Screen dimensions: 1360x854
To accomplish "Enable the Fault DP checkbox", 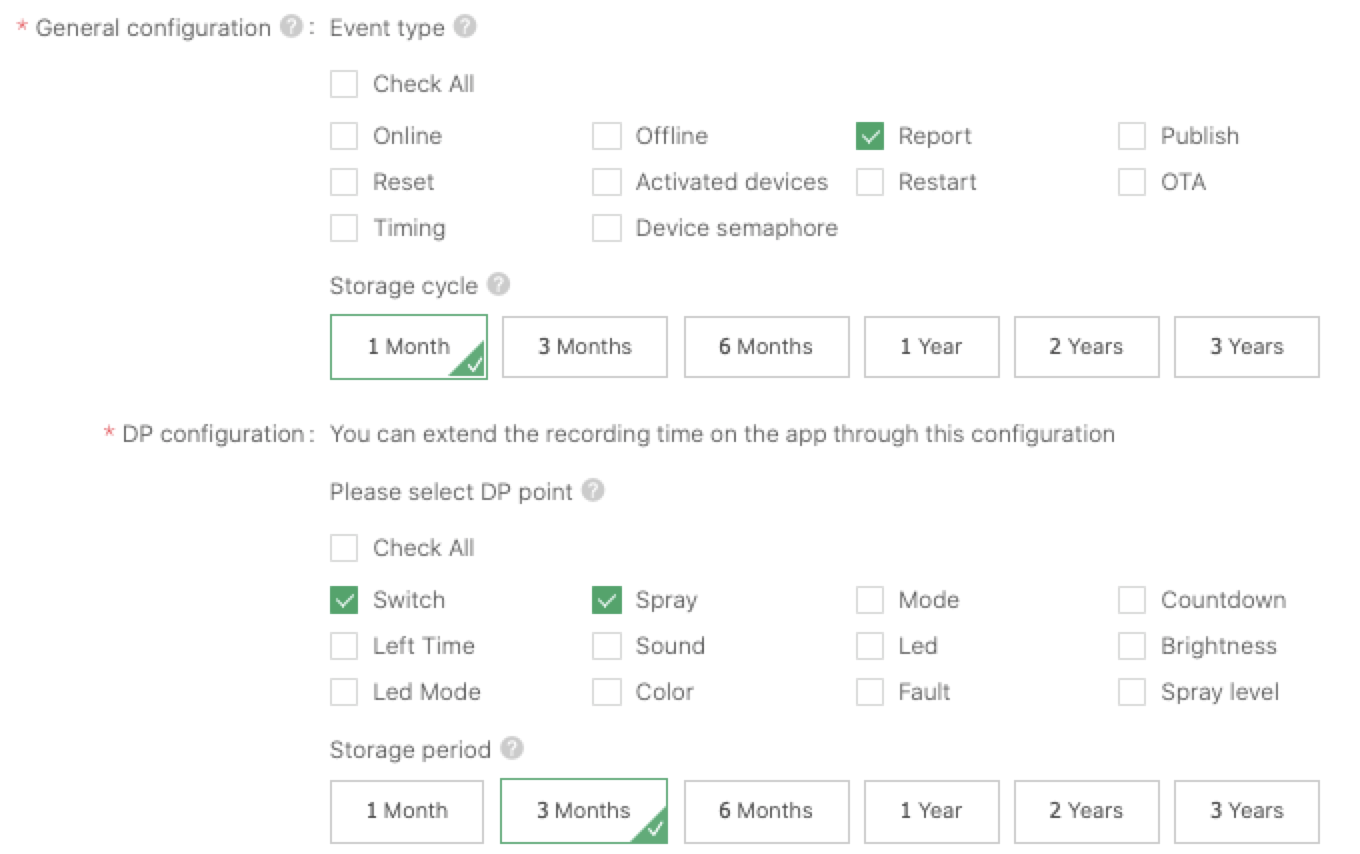I will click(x=870, y=692).
